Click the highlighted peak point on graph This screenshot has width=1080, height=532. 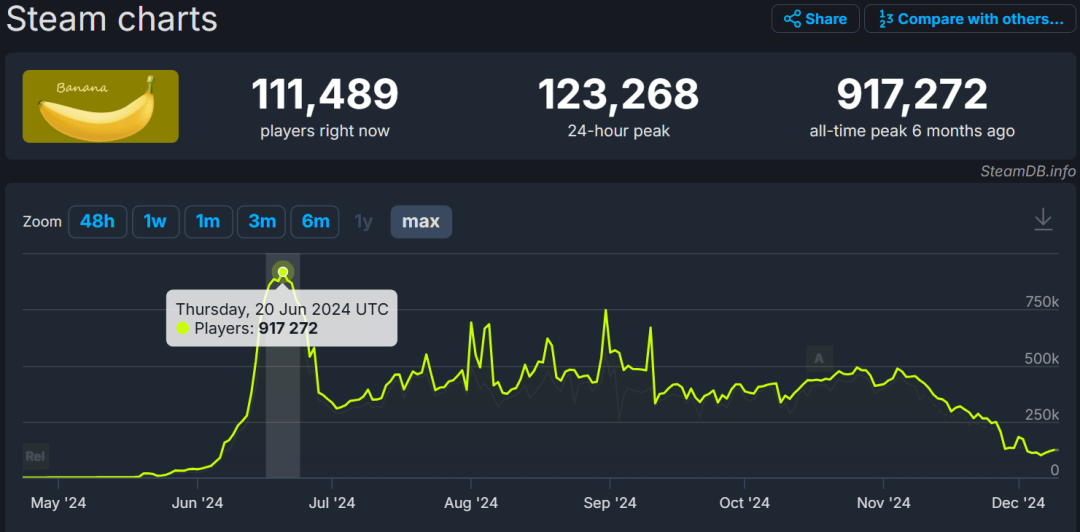(x=282, y=272)
